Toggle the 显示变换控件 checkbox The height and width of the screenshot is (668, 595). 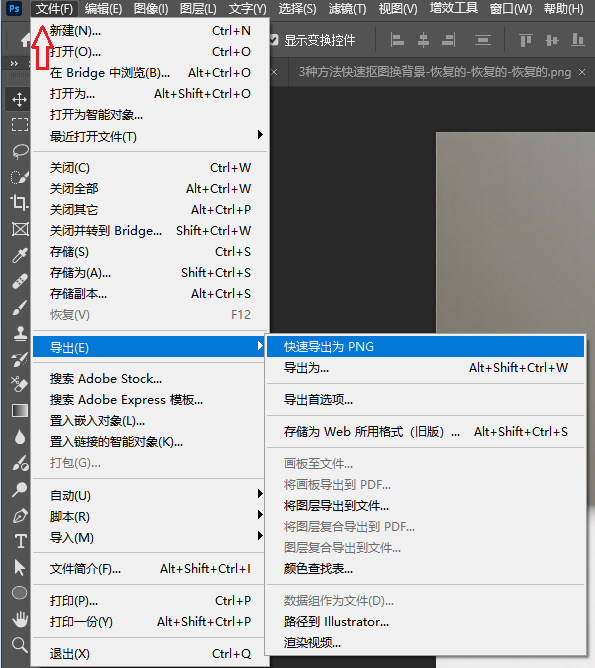click(274, 40)
